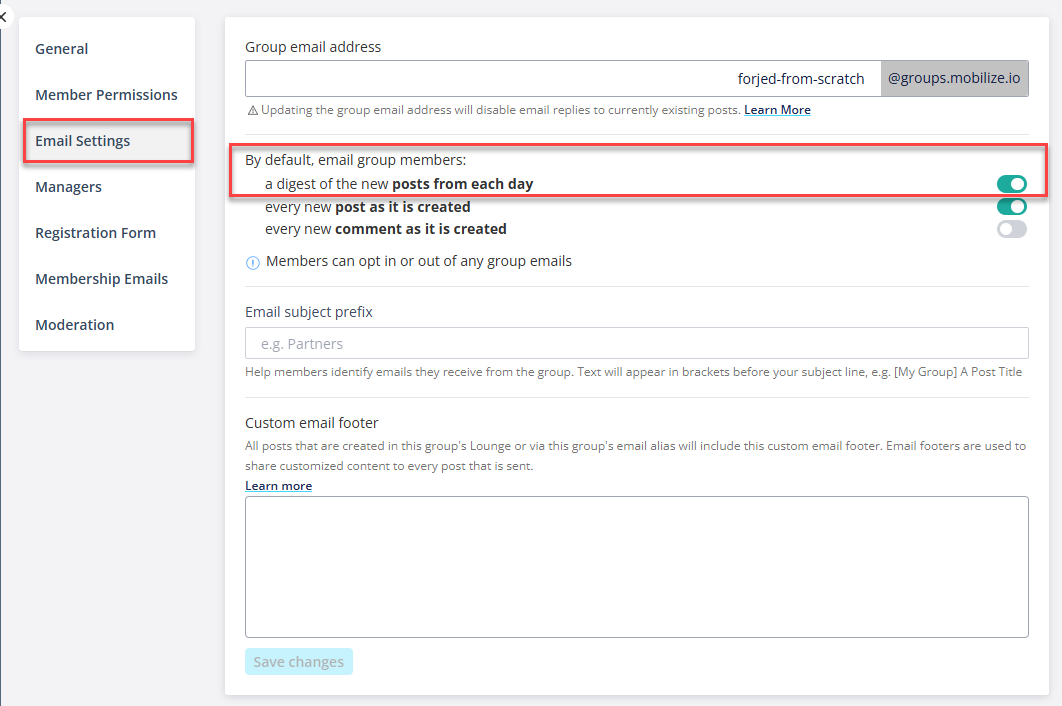Click the warning icon under group email address
Screen dimensions: 1062x706
coord(252,110)
